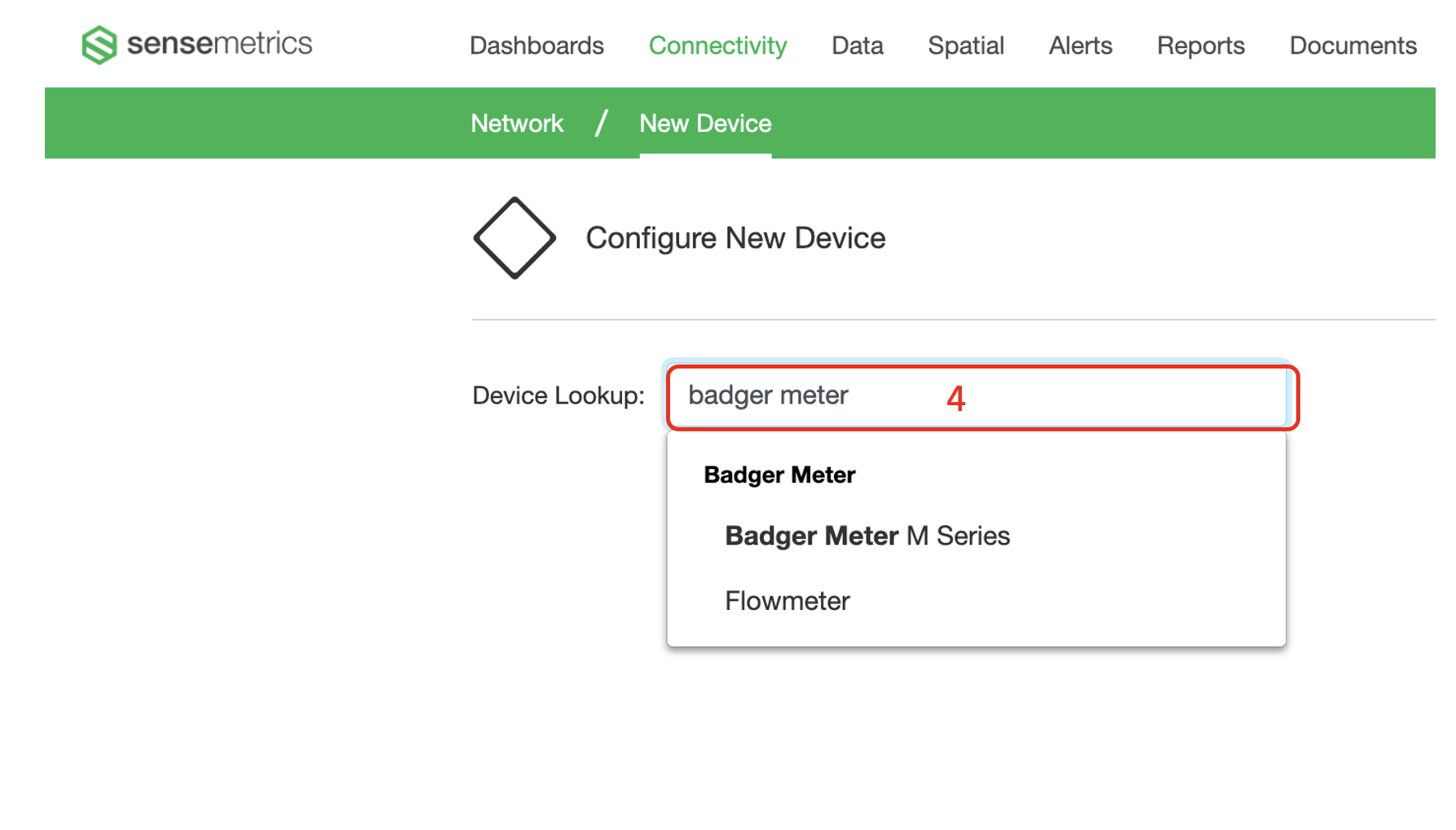1456x830 pixels.
Task: Open the Connectivity menu
Action: 717,46
